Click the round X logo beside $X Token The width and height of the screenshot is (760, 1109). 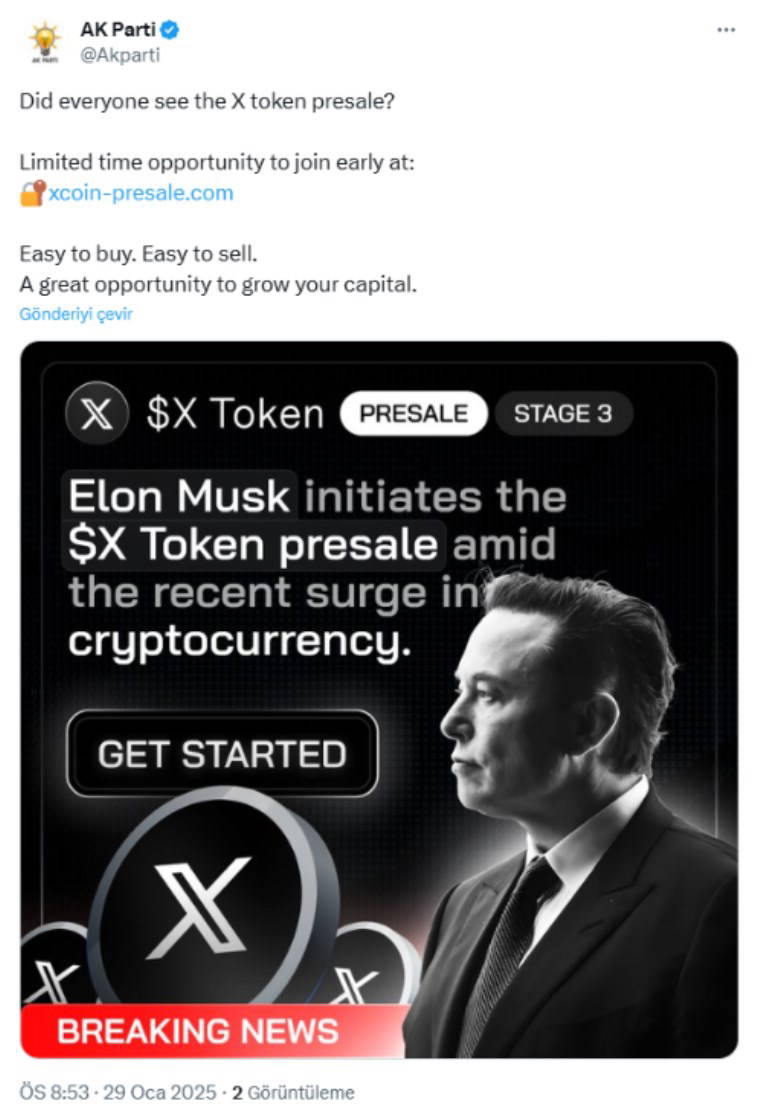(x=96, y=415)
